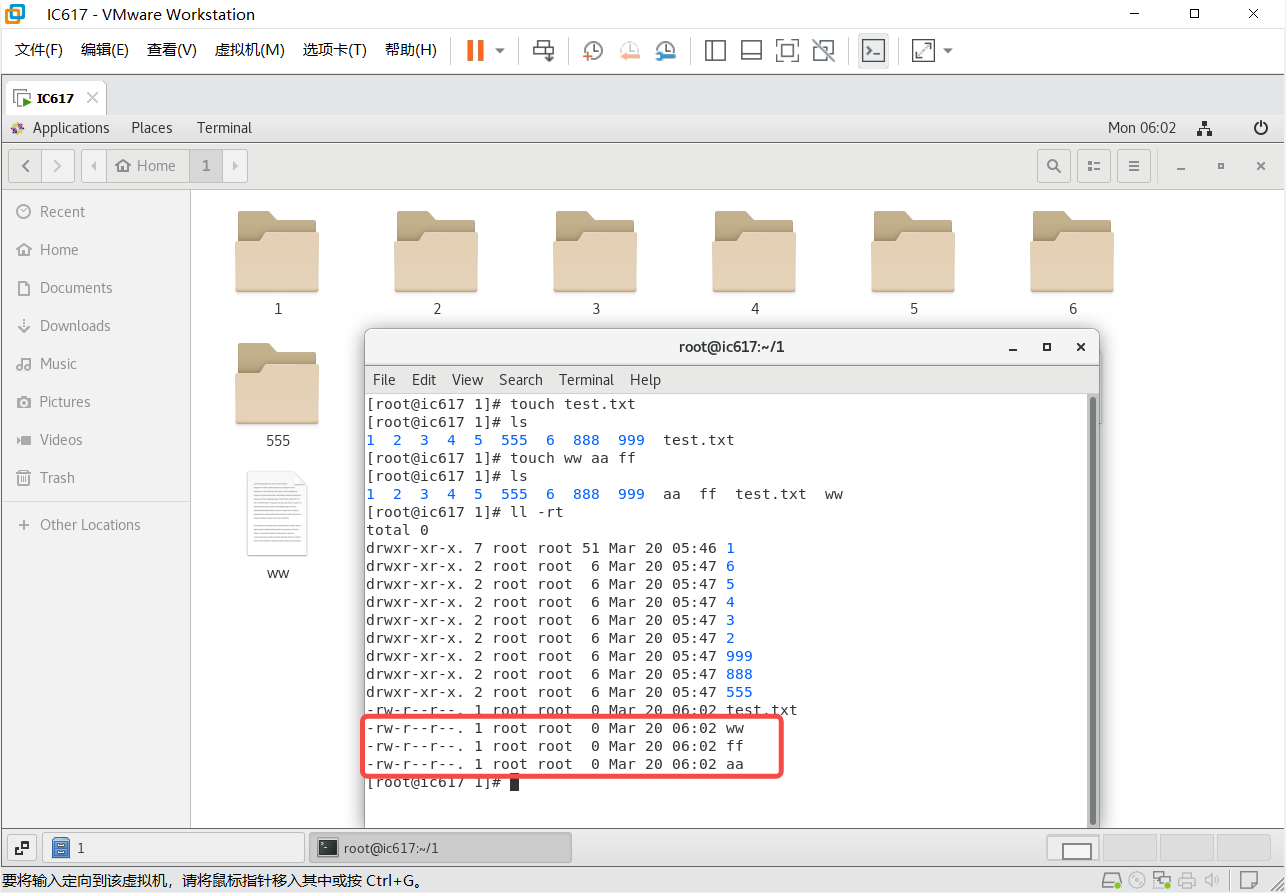Click the Mon 06:02 clock

pos(1142,128)
